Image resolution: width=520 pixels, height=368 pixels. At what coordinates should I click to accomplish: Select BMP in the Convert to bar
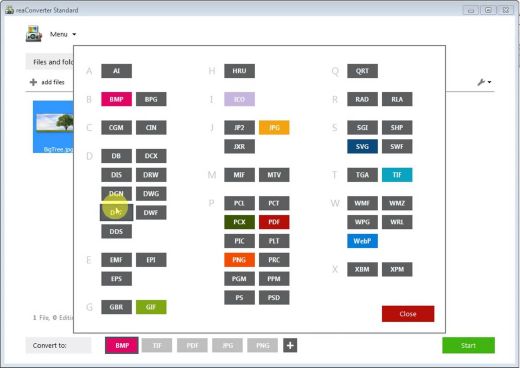122,345
